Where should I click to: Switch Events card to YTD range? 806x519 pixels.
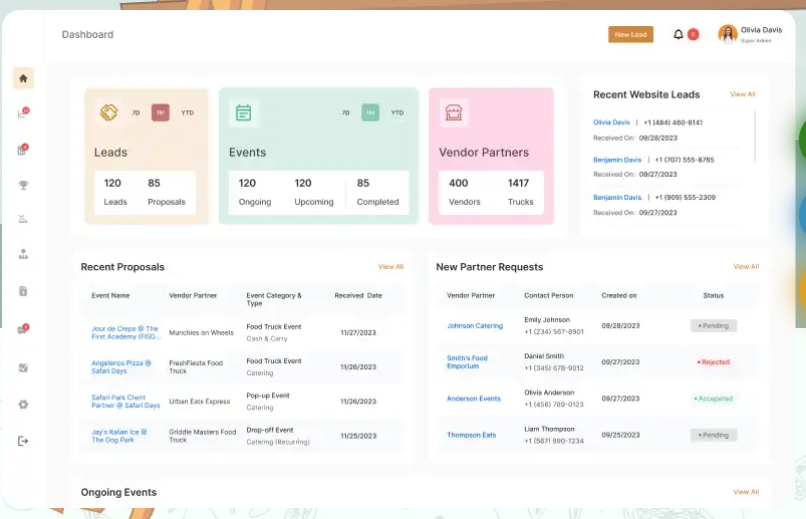(397, 113)
